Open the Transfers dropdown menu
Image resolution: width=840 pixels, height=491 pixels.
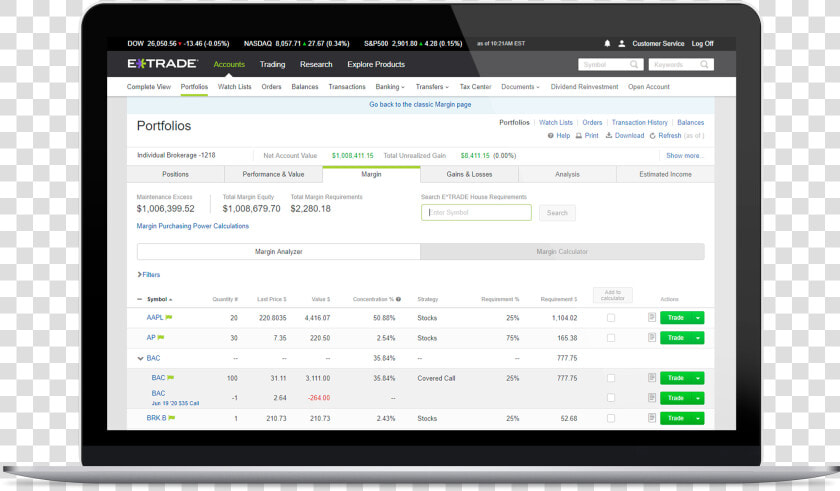pos(432,87)
